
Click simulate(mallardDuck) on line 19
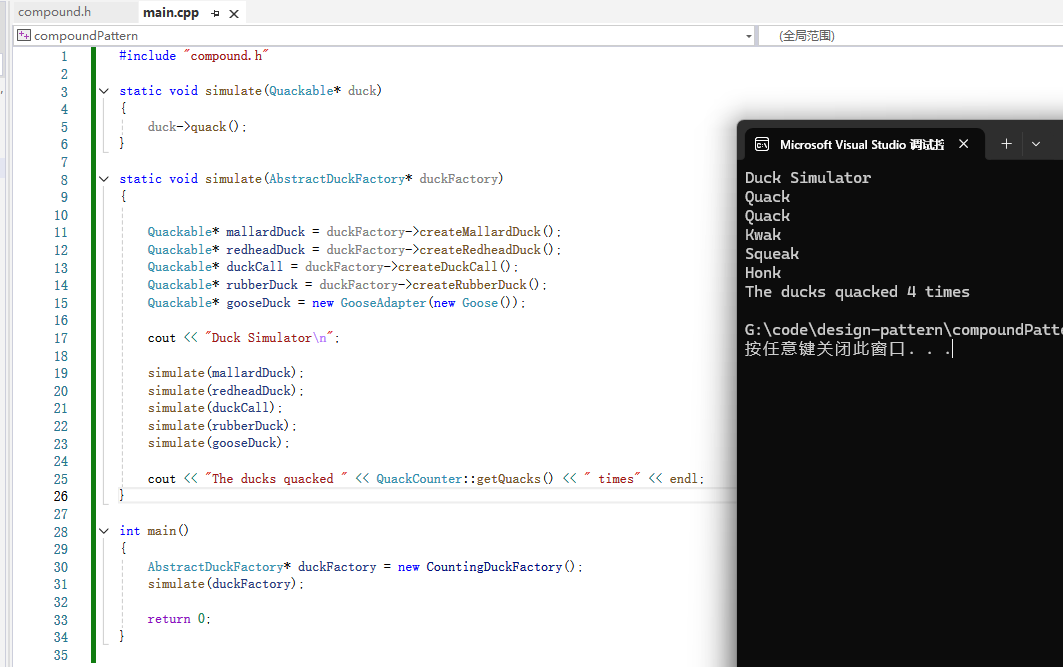tap(225, 373)
